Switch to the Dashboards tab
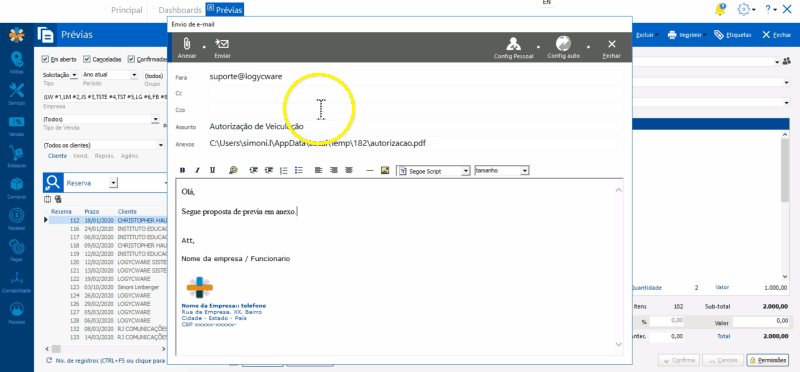 pos(180,10)
